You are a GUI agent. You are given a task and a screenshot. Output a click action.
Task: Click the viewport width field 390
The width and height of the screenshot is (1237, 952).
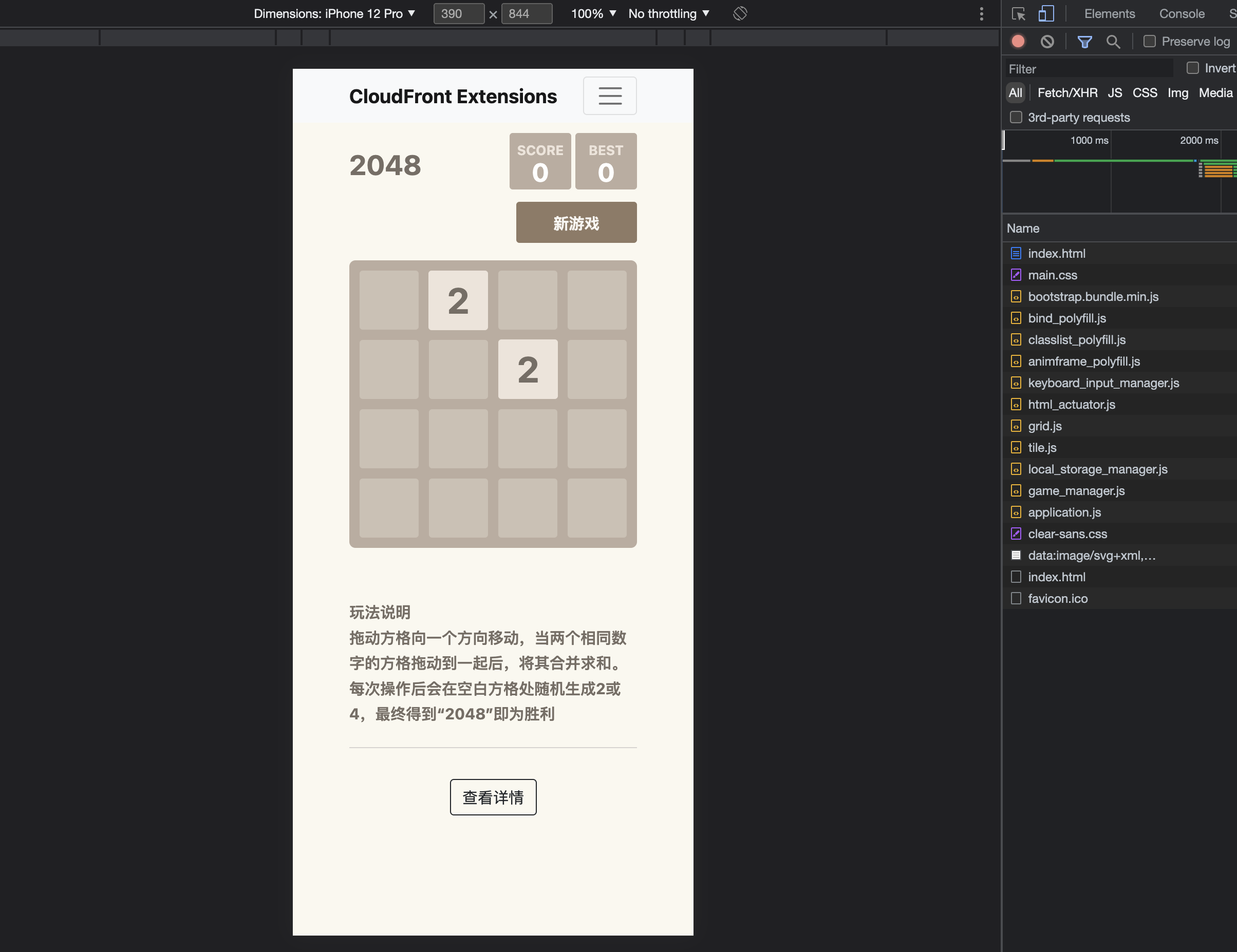458,13
